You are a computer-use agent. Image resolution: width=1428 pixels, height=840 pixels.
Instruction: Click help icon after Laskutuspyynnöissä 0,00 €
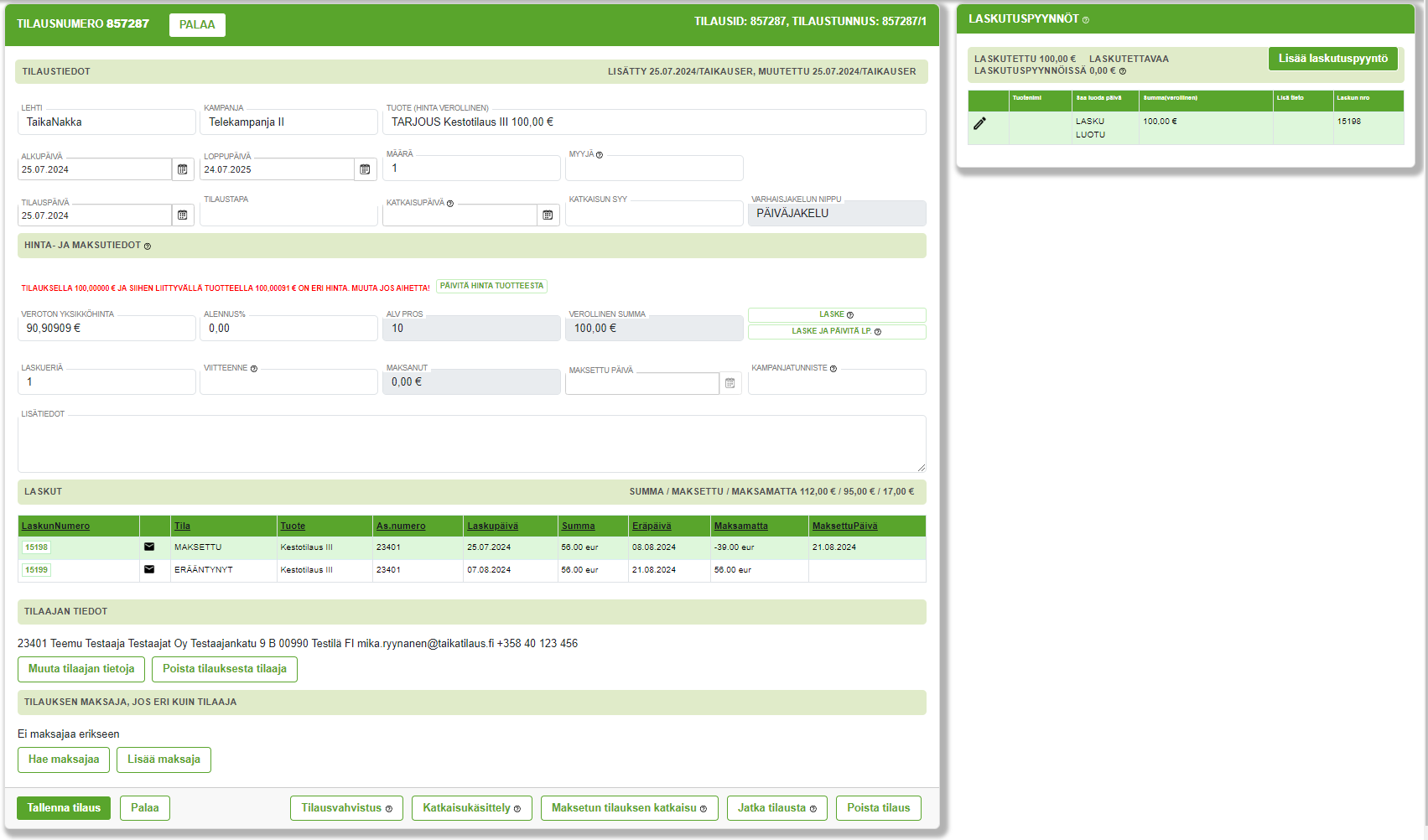point(1123,71)
